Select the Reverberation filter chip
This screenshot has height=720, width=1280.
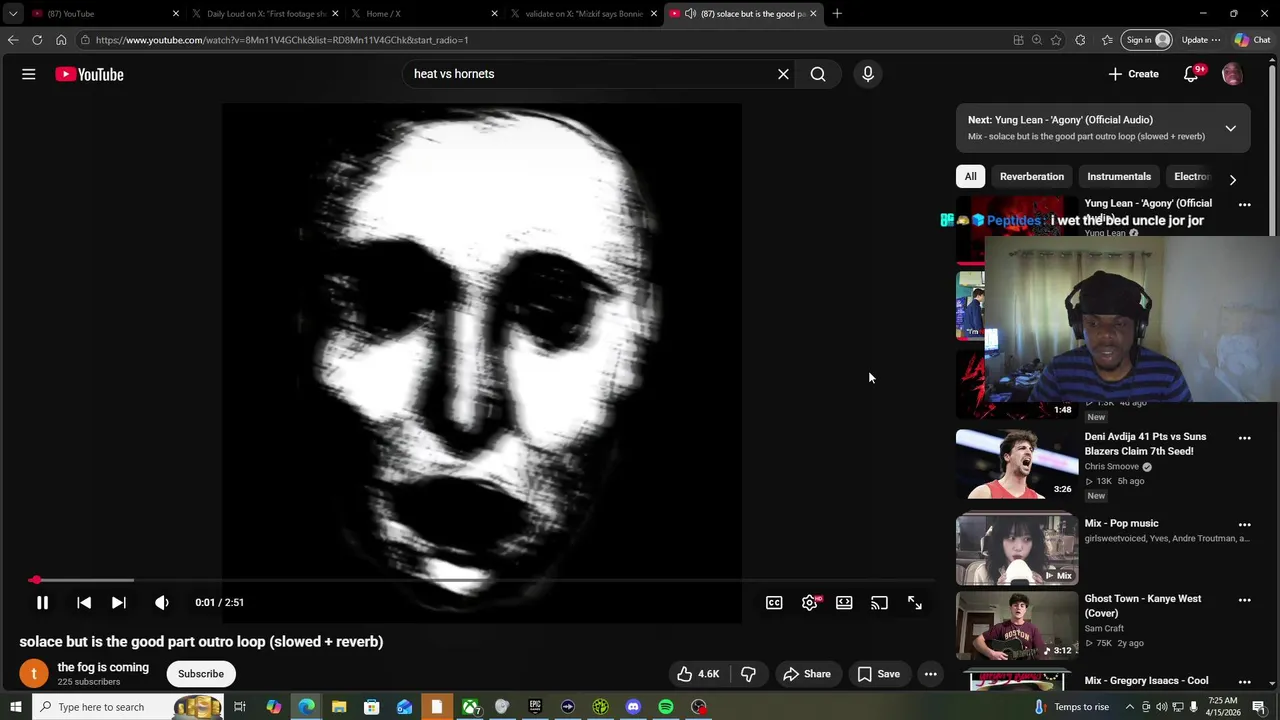(1032, 176)
